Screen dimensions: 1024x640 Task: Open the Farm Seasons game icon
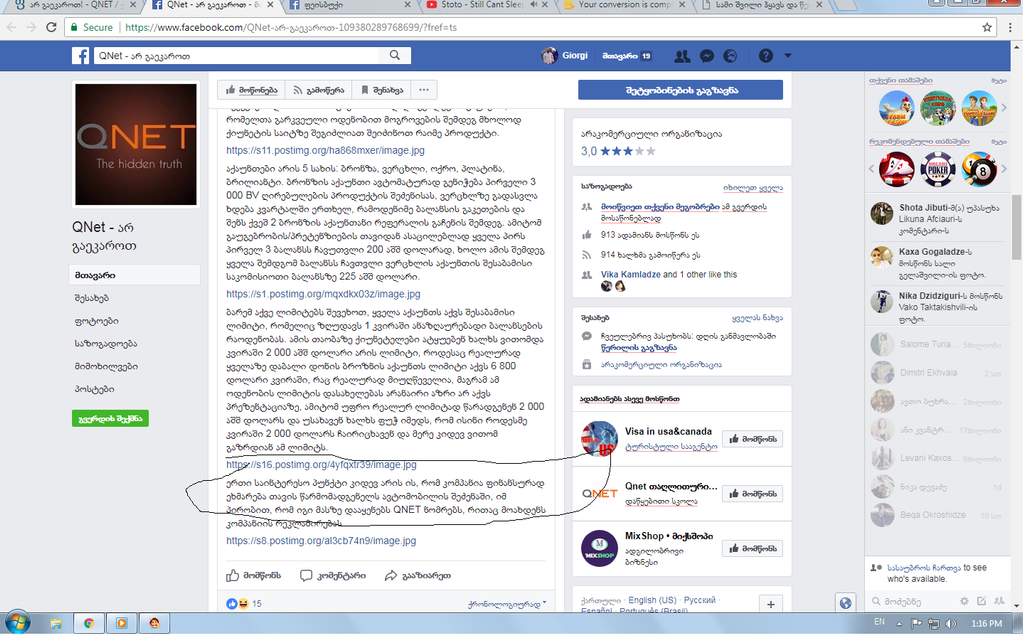click(896, 108)
